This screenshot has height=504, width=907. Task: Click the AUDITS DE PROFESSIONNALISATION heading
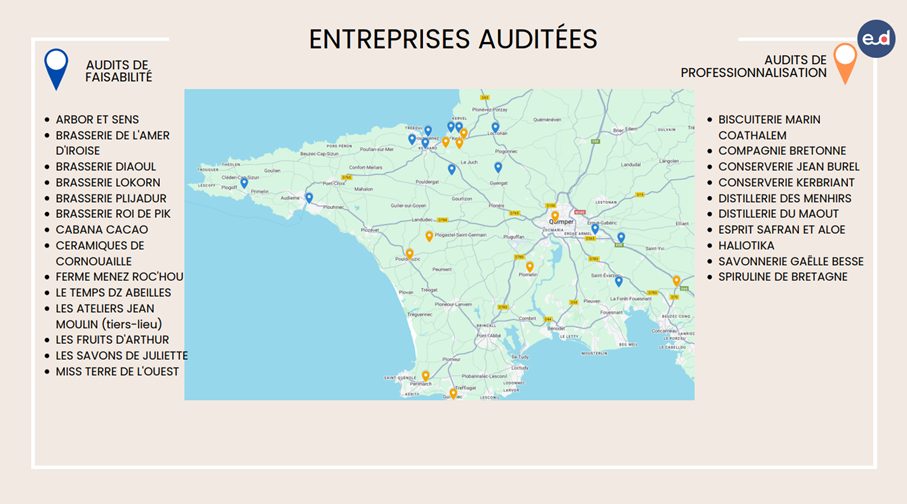pos(754,67)
